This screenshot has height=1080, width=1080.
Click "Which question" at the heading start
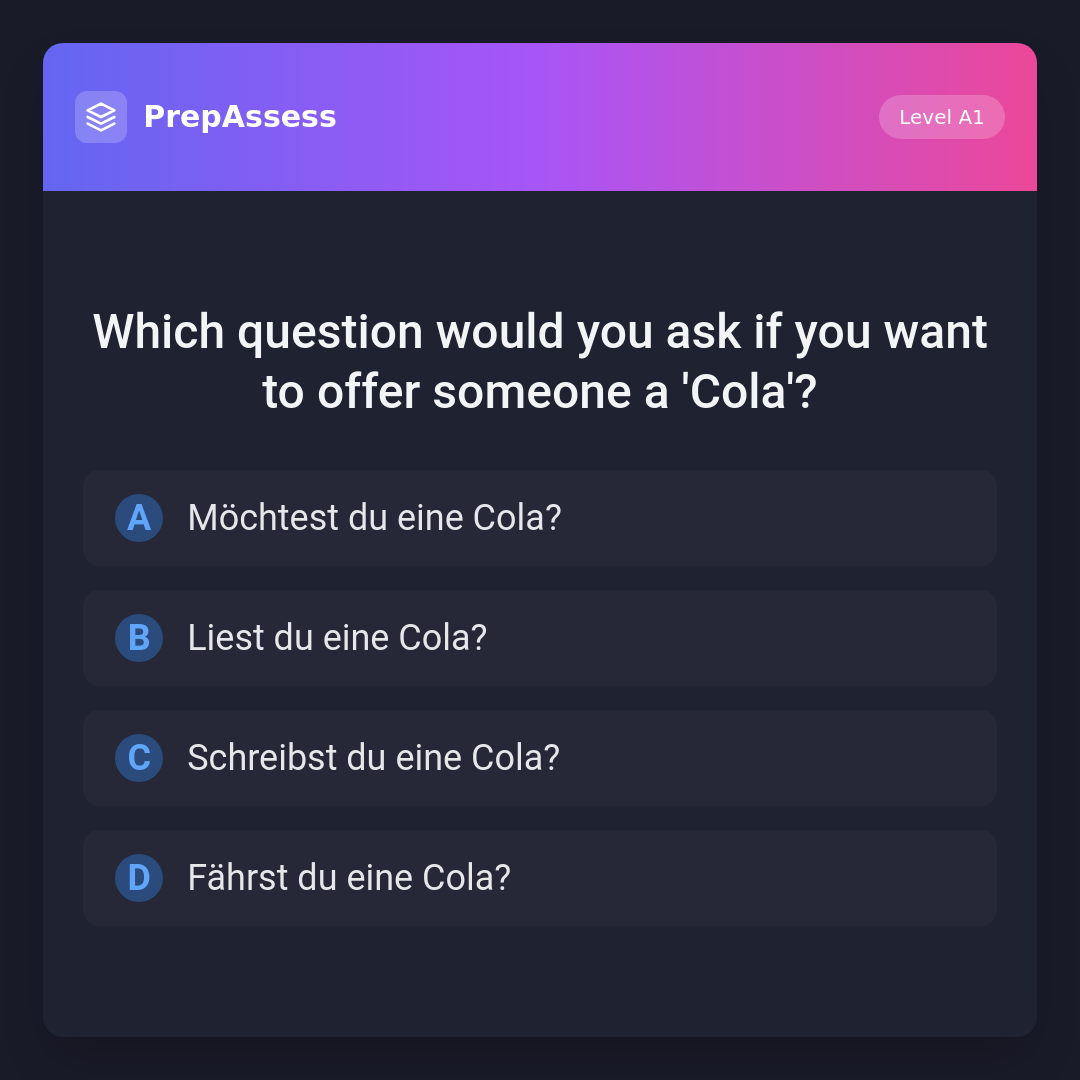258,332
